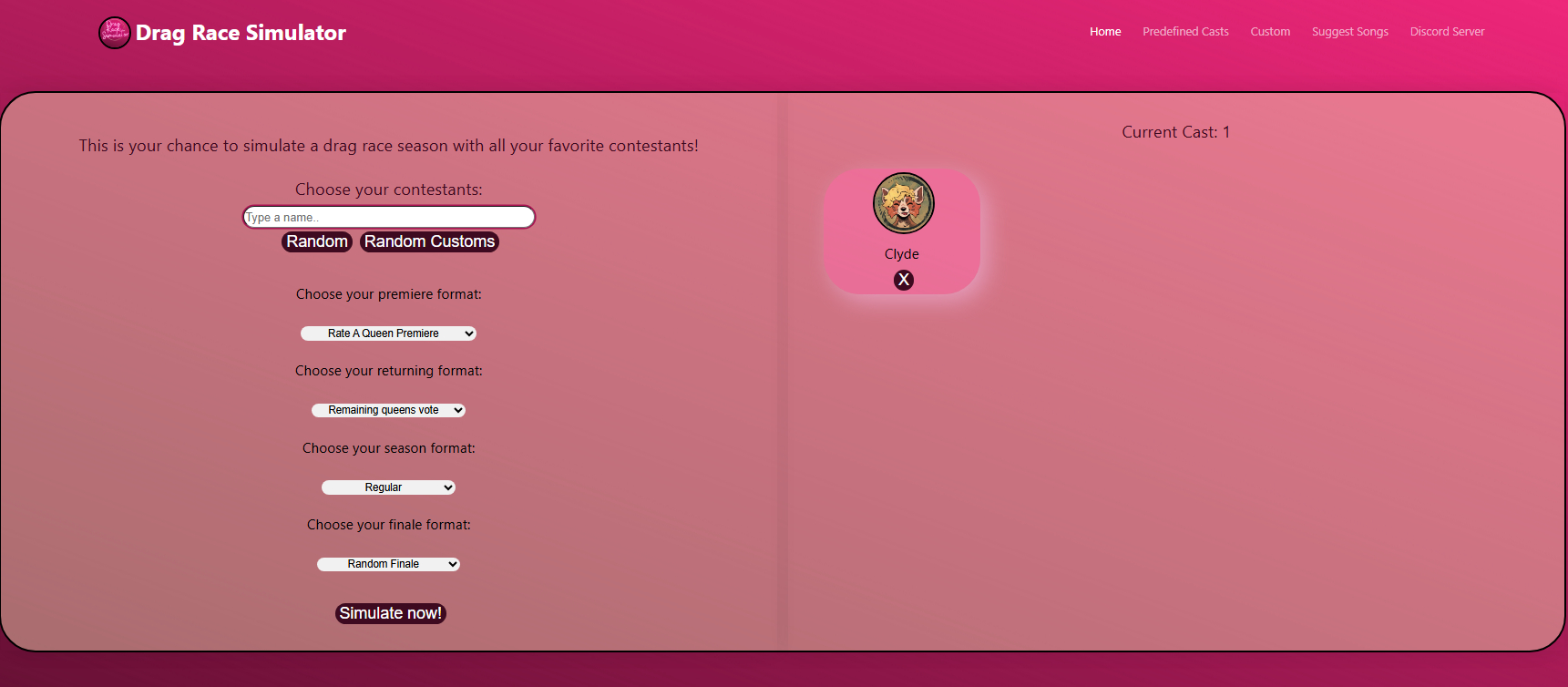Open the premiere format dropdown
Viewport: 1568px width, 687px height.
[388, 333]
